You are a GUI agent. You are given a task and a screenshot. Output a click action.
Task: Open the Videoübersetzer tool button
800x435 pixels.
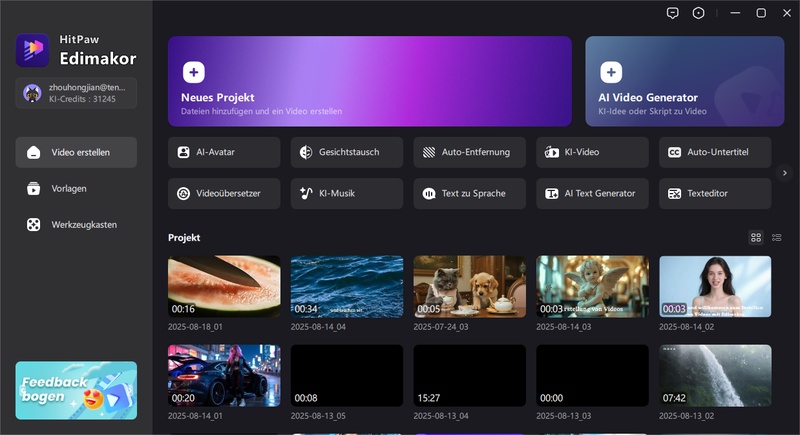click(x=224, y=193)
